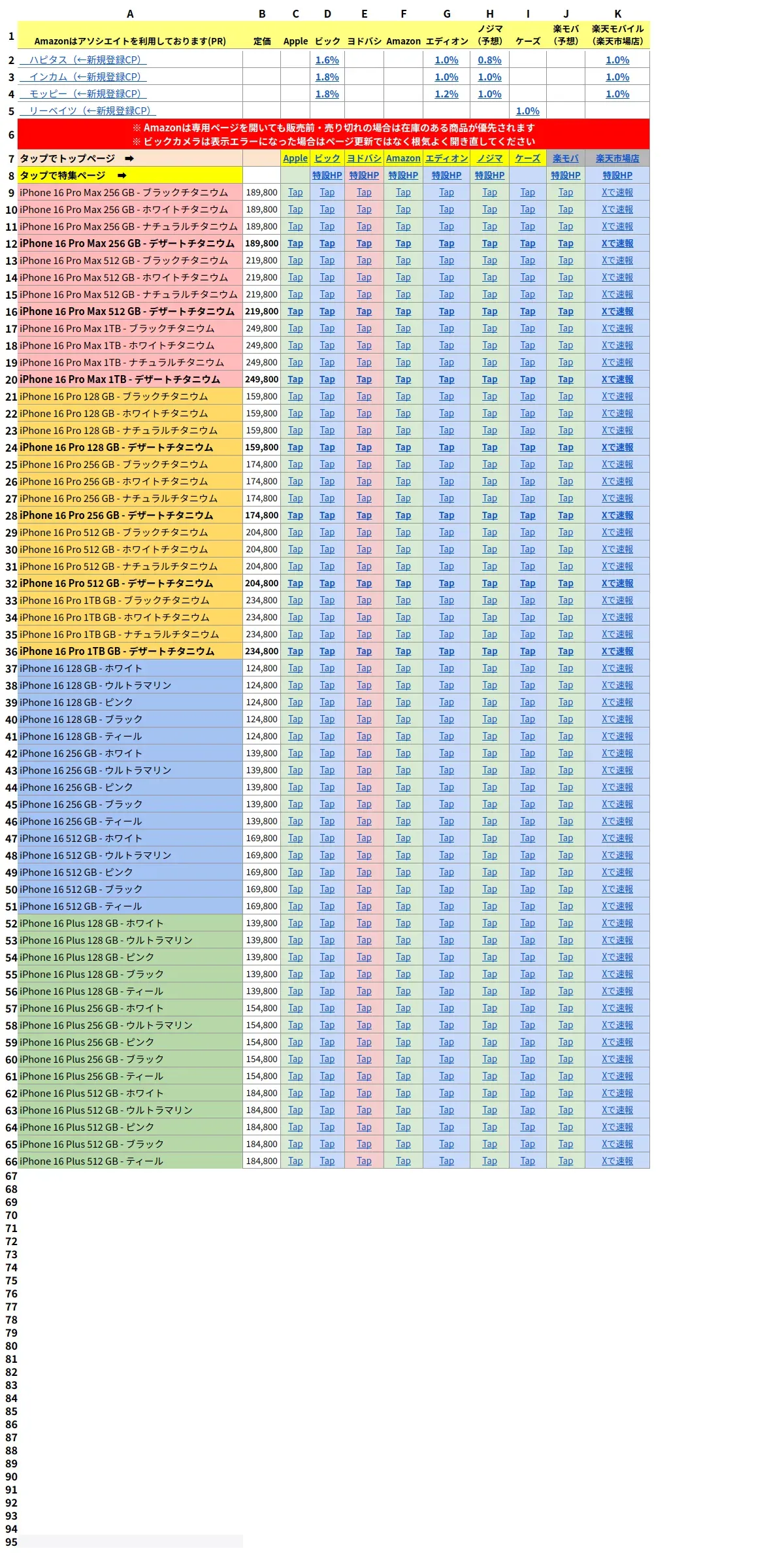Screen dimensions: 784x1553
Task: Select the 定価 header cell
Action: [262, 35]
